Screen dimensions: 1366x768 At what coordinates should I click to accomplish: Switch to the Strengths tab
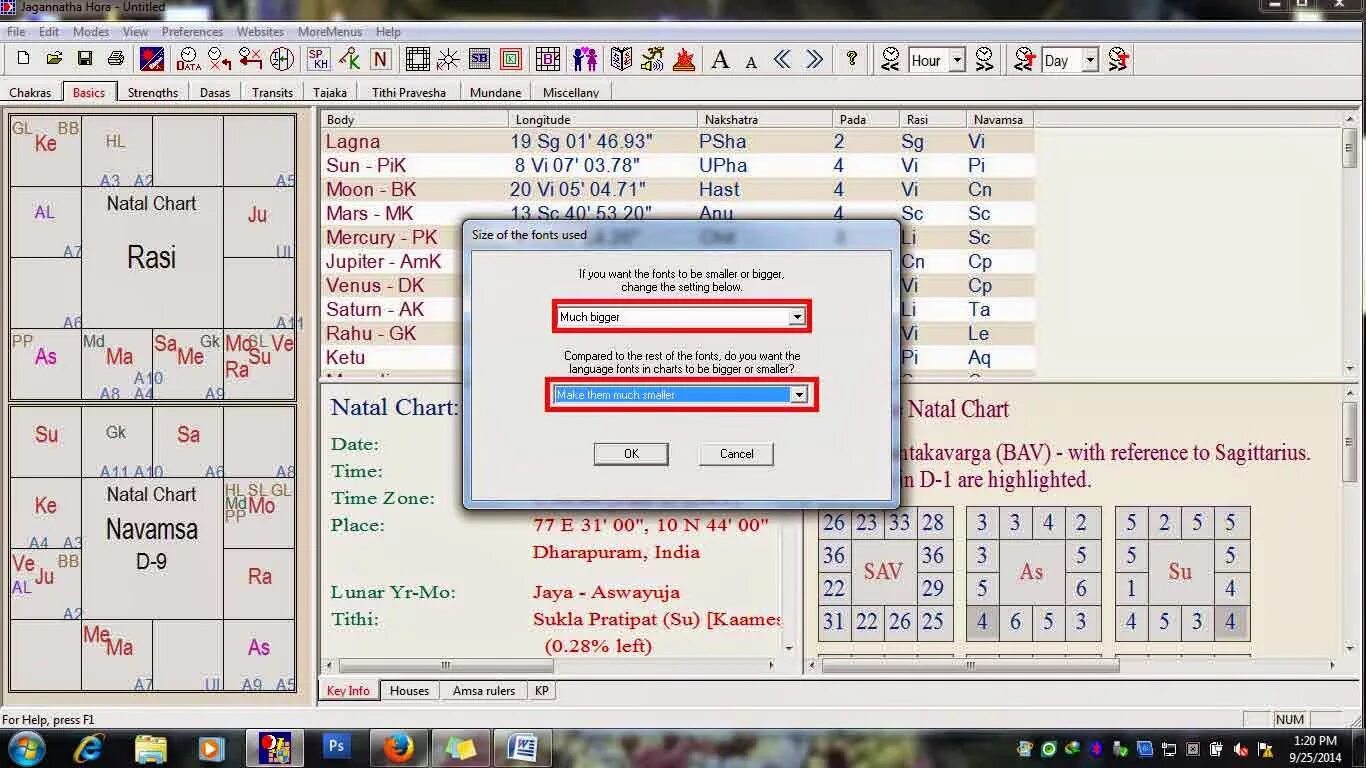(153, 92)
